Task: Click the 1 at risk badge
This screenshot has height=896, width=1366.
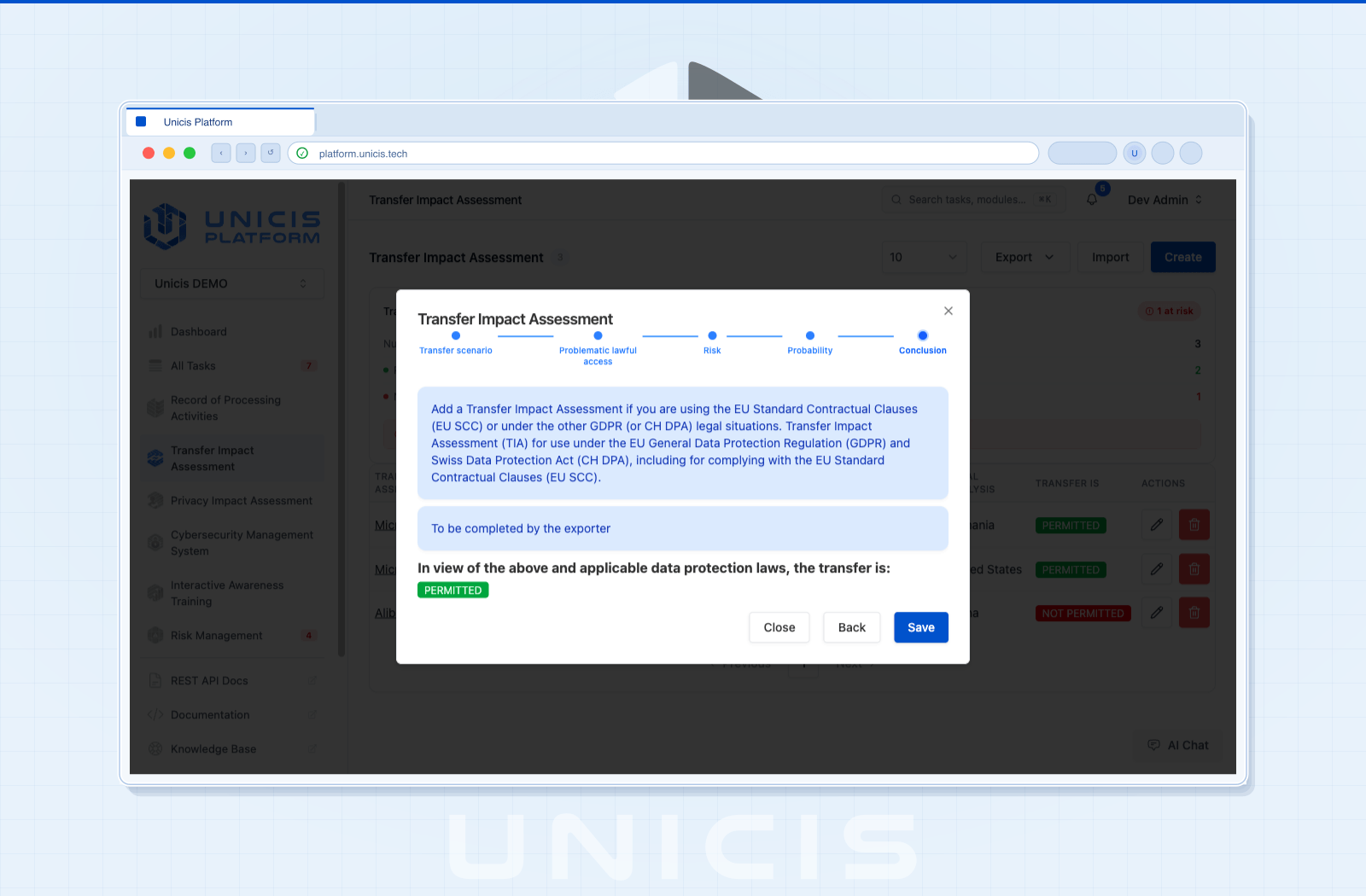Action: (1169, 311)
